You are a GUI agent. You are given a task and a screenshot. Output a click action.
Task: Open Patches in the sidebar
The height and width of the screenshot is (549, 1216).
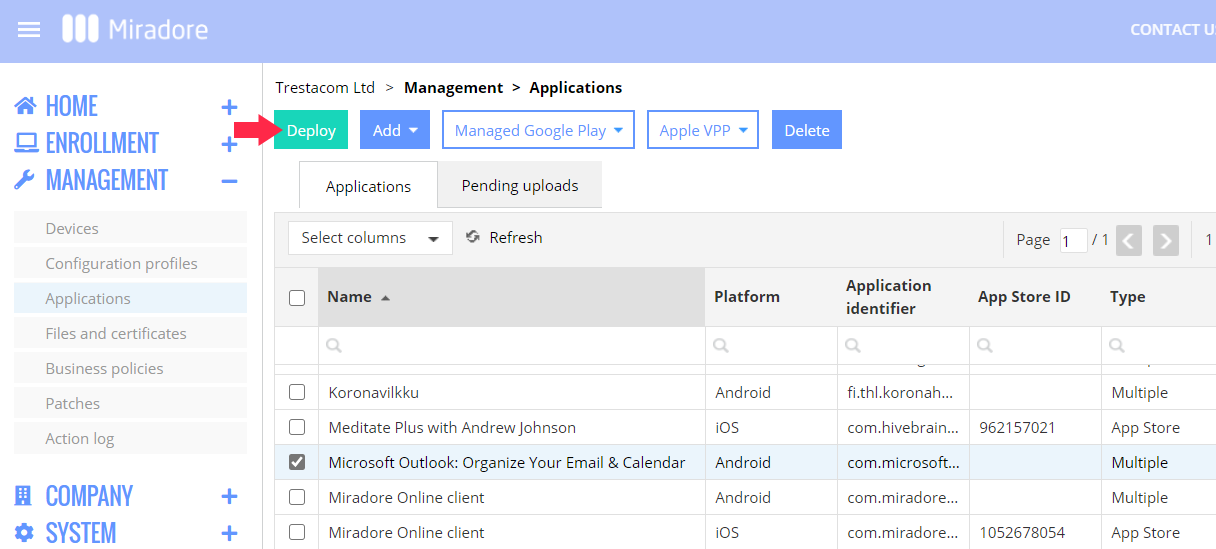tap(130, 403)
